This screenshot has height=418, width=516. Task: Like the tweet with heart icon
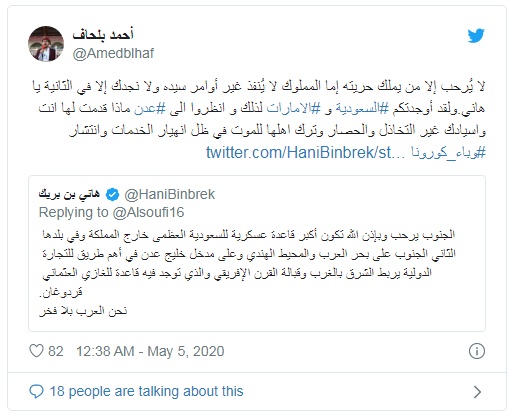tap(36, 351)
